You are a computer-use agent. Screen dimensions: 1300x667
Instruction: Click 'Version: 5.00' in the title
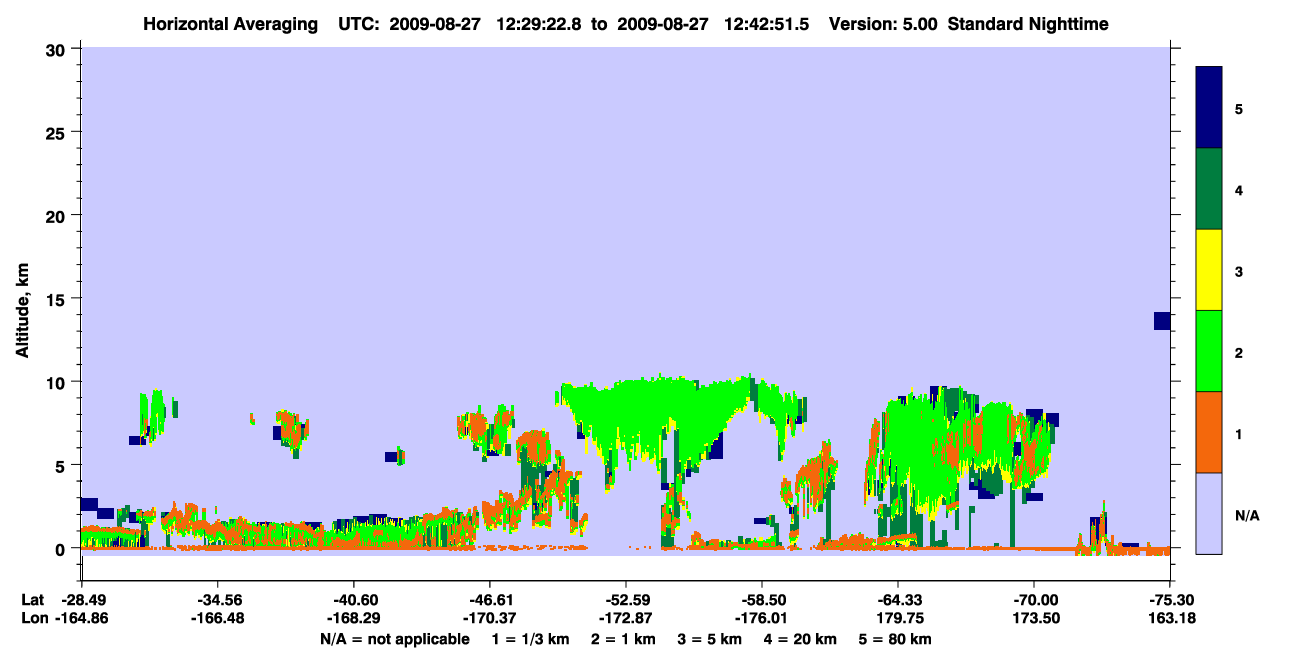(883, 23)
